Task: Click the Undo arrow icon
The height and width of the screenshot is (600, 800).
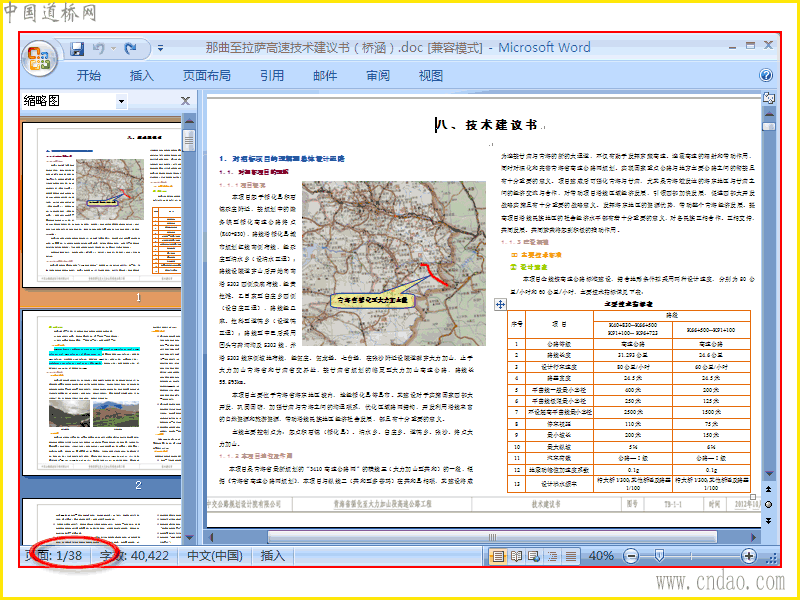Action: (98, 48)
